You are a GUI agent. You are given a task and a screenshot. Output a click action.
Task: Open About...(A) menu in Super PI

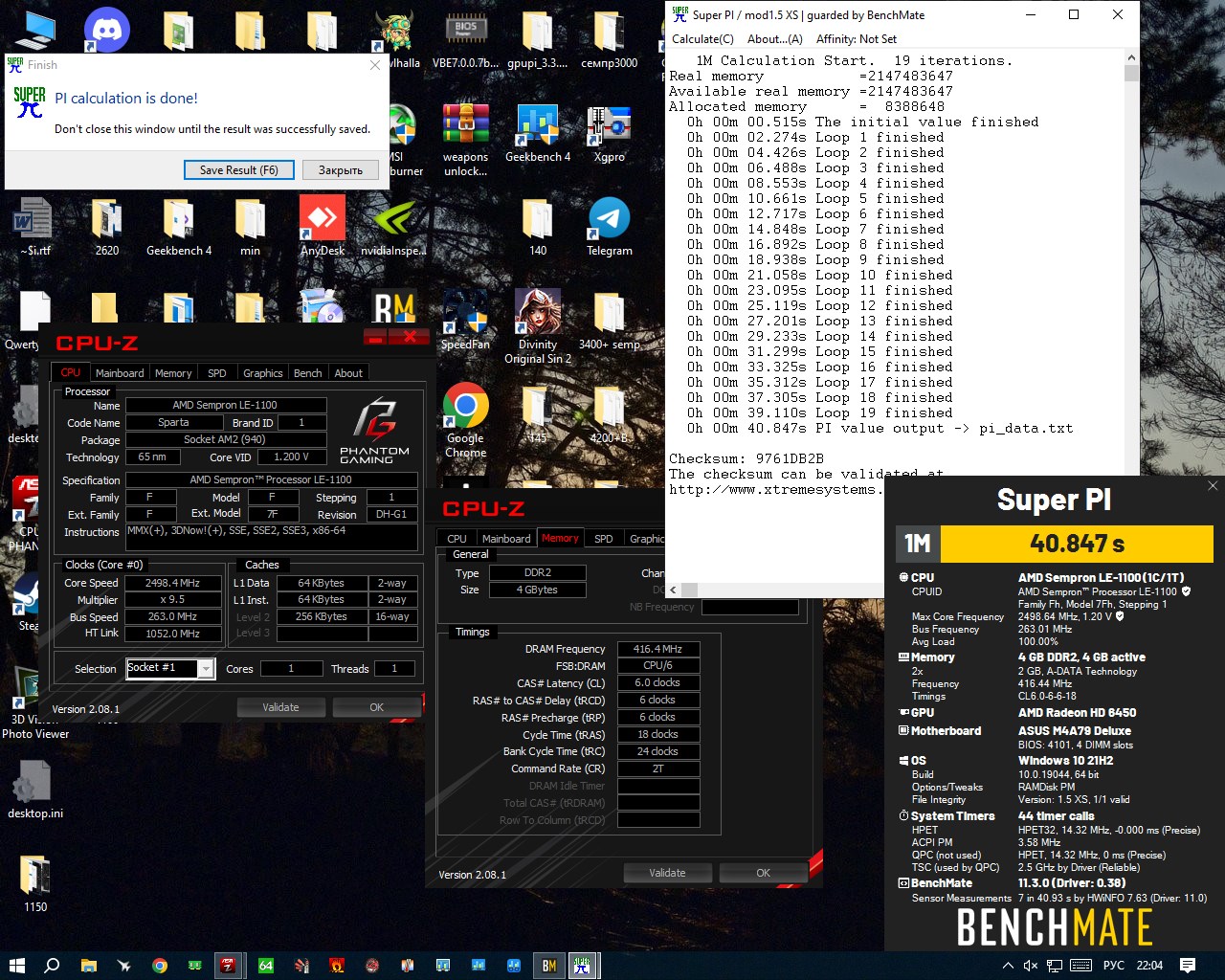(x=774, y=39)
